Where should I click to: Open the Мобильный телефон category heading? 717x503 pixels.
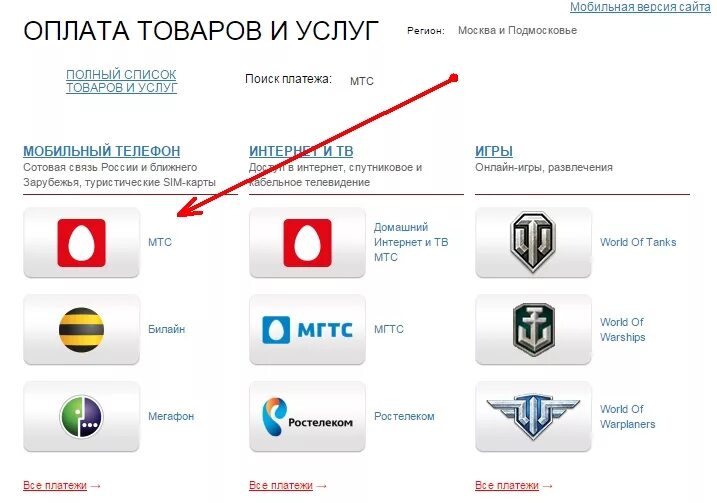pos(102,151)
